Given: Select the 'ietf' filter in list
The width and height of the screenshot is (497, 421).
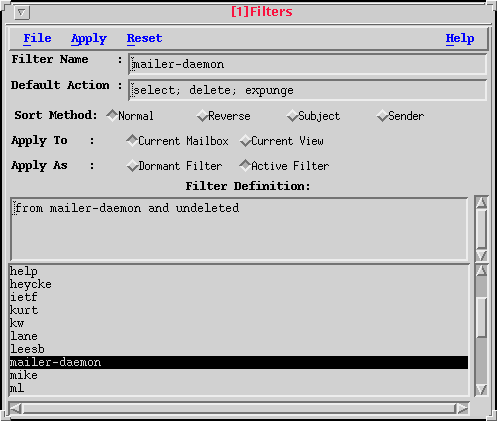Looking at the screenshot, I should 239,297.
